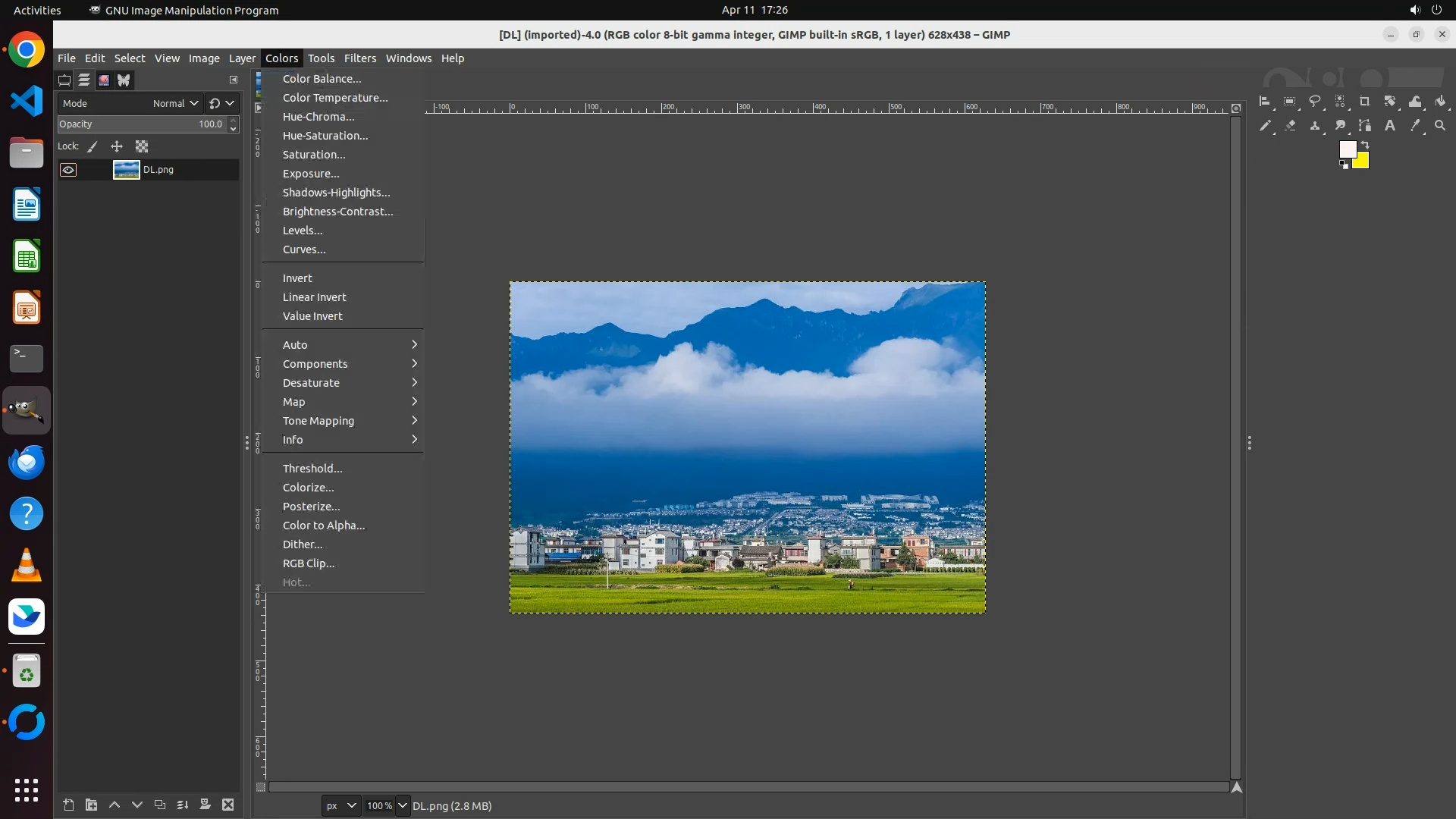Image resolution: width=1456 pixels, height=819 pixels.
Task: Click the DL.png layer thumbnail
Action: [x=126, y=170]
